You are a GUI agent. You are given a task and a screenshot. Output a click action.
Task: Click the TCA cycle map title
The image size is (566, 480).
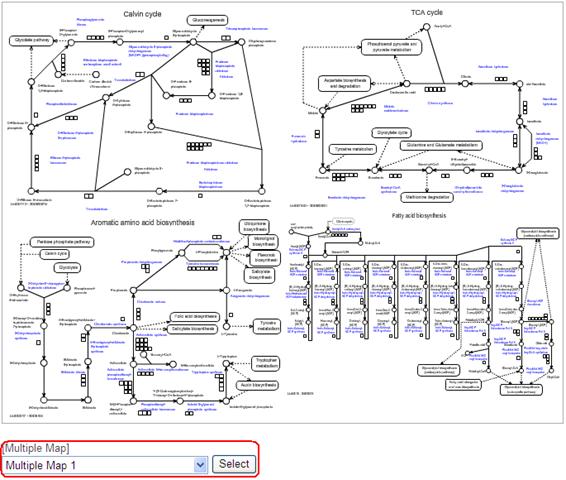(427, 12)
